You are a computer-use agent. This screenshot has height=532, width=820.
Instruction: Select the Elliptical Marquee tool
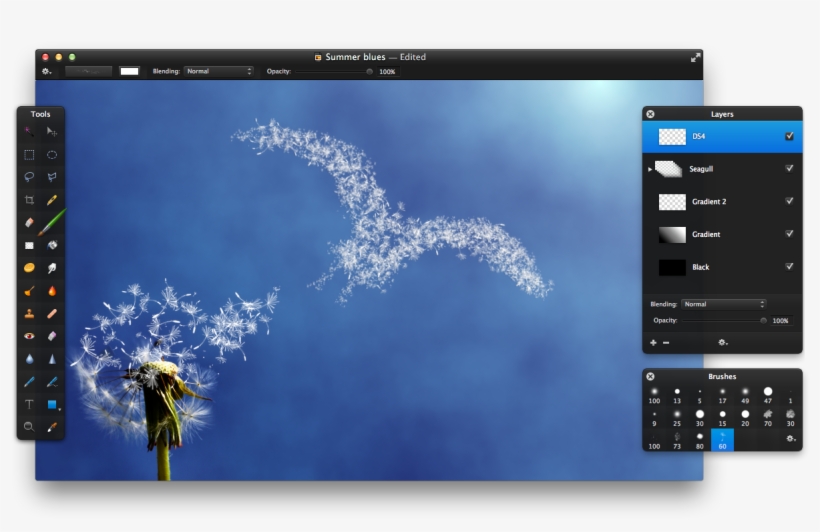coord(52,154)
